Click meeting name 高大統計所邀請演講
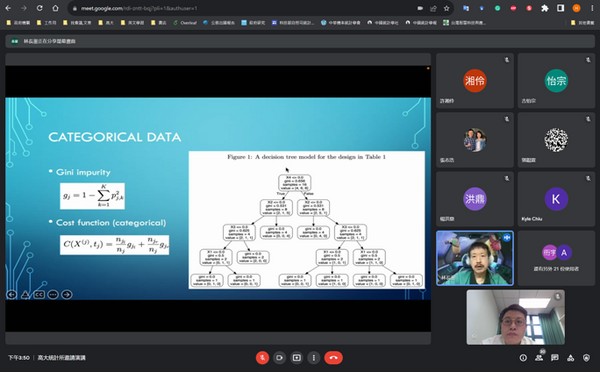This screenshot has height=372, width=600. pos(62,358)
